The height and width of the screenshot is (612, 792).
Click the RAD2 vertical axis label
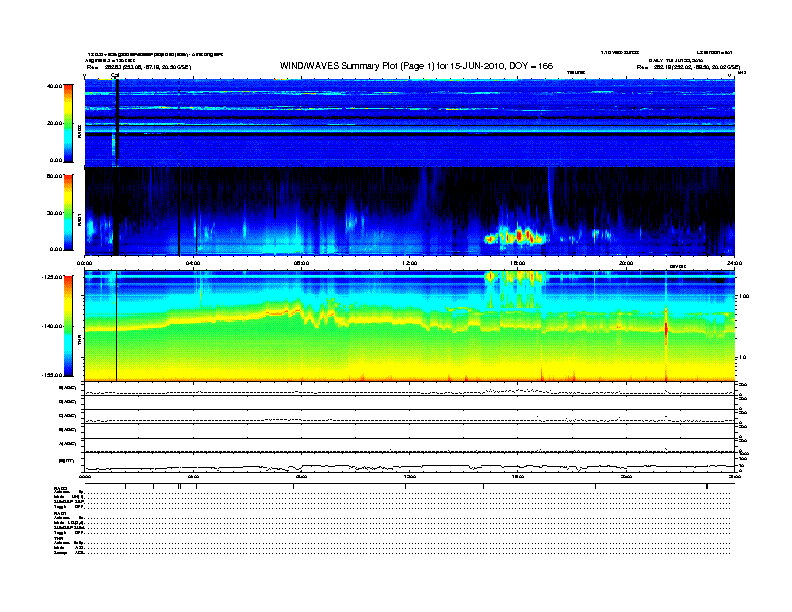(x=79, y=131)
